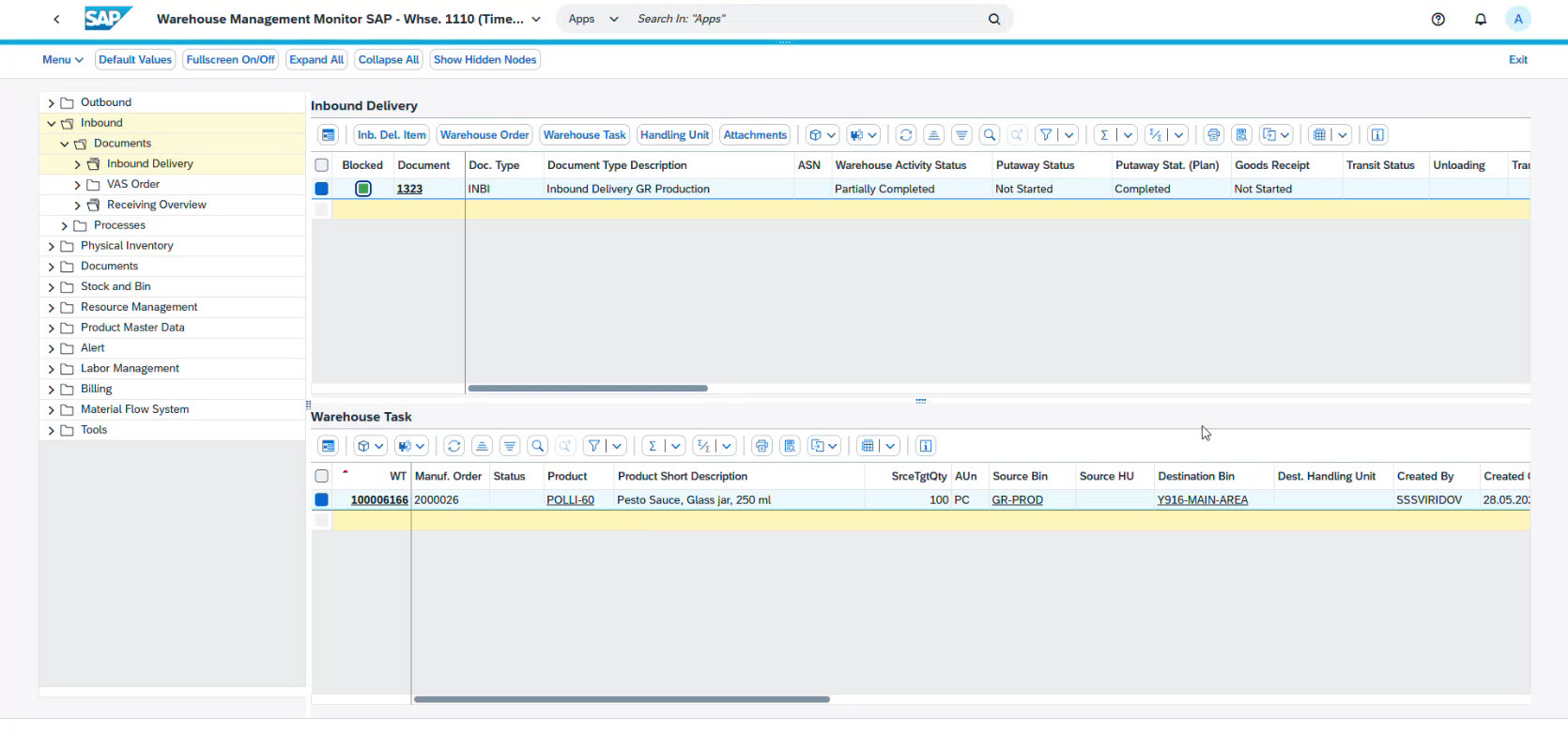Collapse the Inbound tree node
1568x735 pixels.
tap(51, 123)
